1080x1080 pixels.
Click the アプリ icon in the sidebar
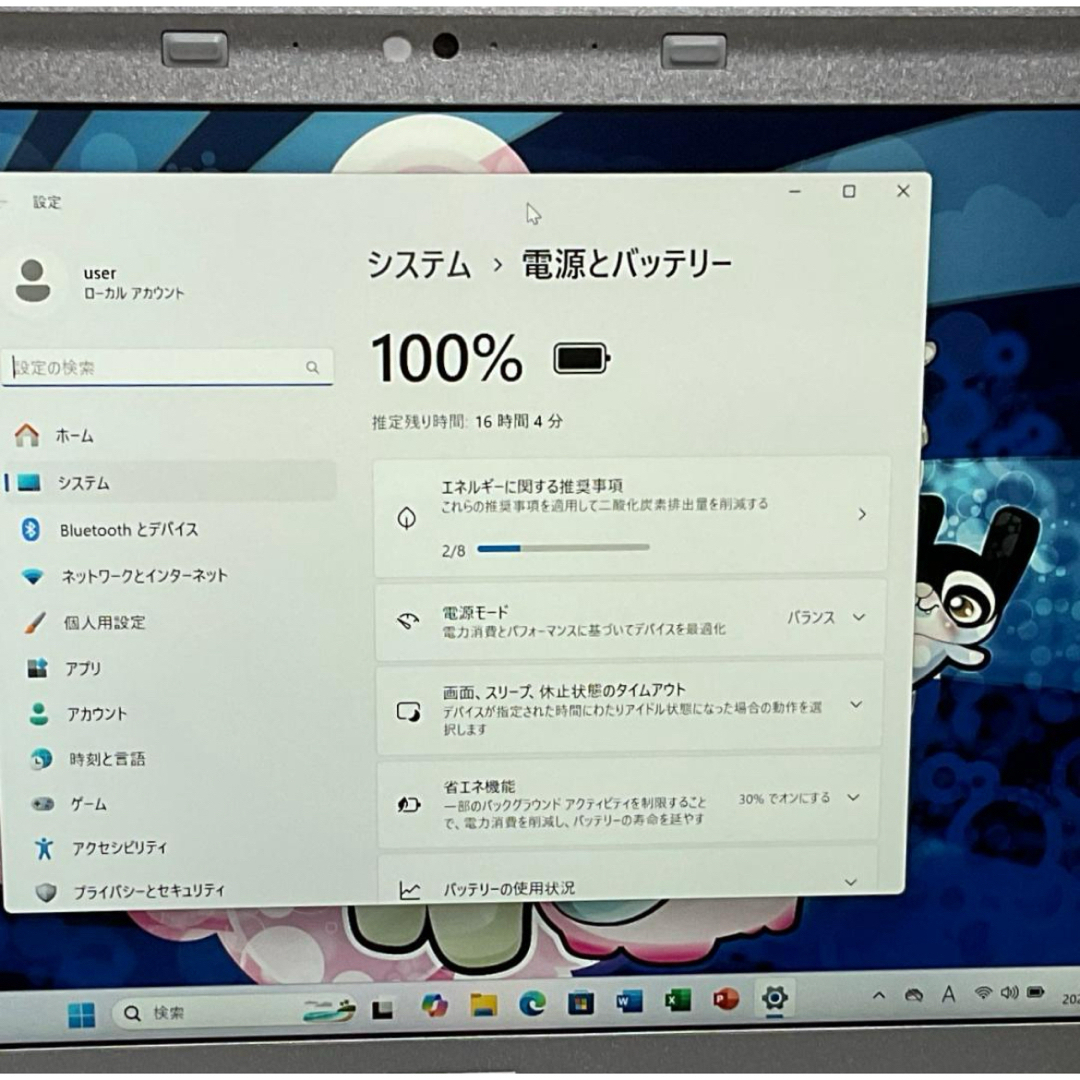click(37, 668)
